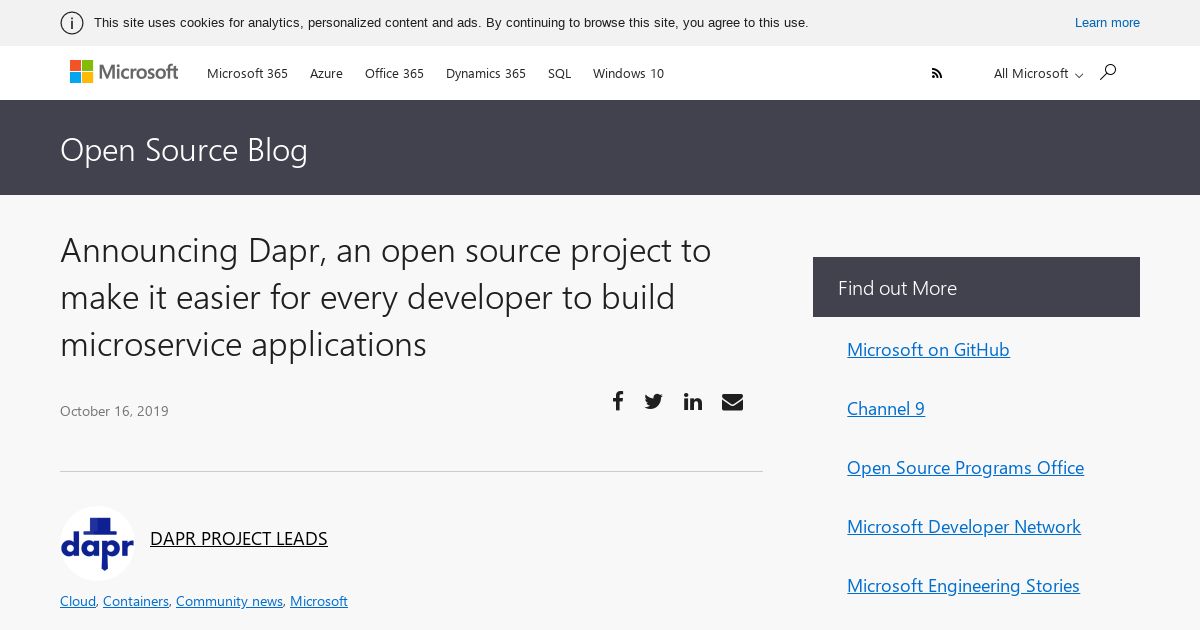Go to the Open Source Blog heading
Image resolution: width=1200 pixels, height=630 pixels.
tap(184, 149)
